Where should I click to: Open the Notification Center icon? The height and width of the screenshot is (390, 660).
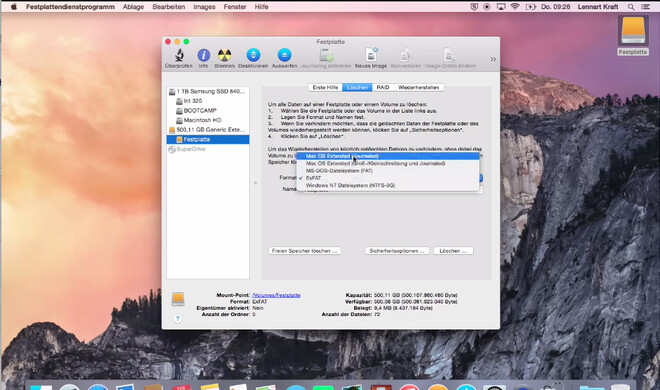(x=645, y=7)
